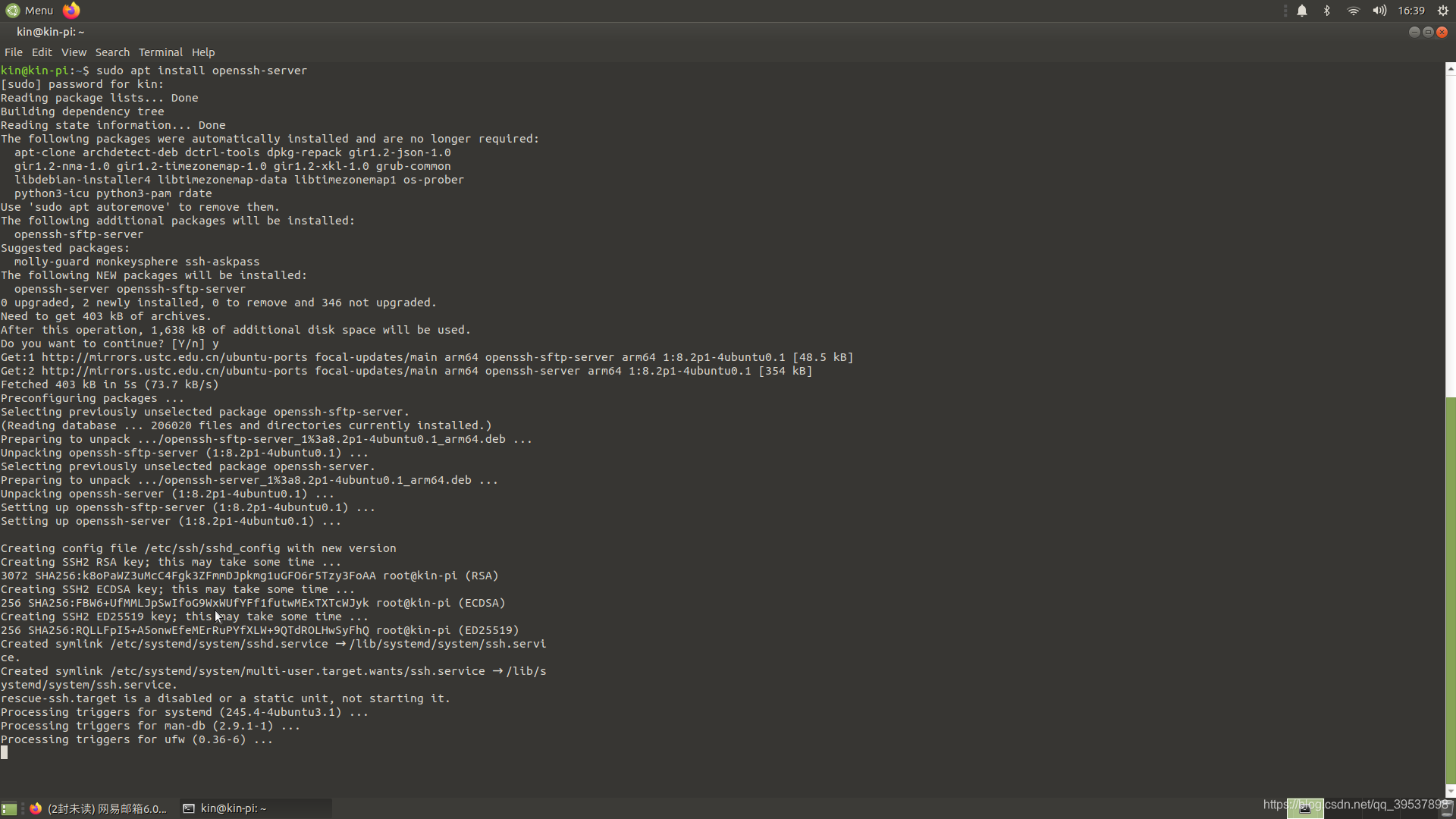Screen dimensions: 1456x819
Task: Click 'rescue-ssh.target is a disabled' line
Action: pos(225,698)
